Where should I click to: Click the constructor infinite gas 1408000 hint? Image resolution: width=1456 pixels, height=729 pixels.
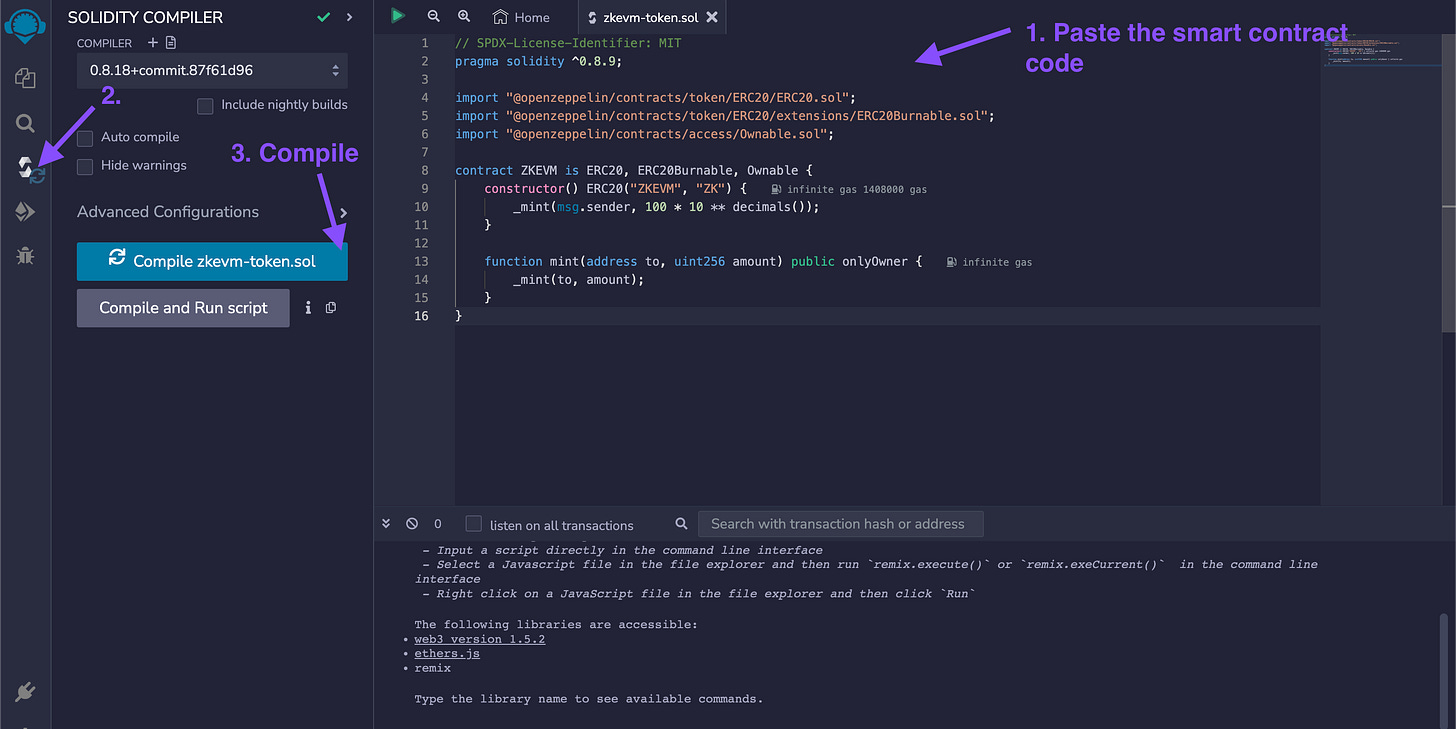[850, 189]
